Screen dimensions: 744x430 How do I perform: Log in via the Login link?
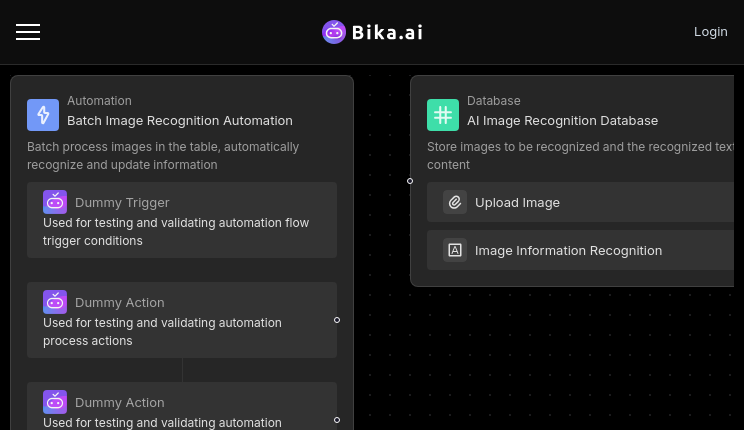pos(710,32)
